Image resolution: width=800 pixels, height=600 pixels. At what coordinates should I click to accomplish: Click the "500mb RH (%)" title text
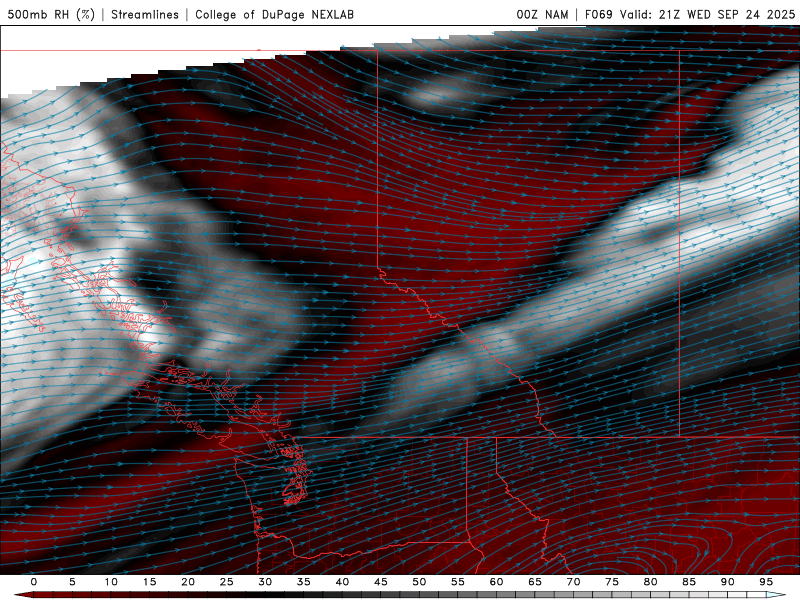click(x=51, y=14)
